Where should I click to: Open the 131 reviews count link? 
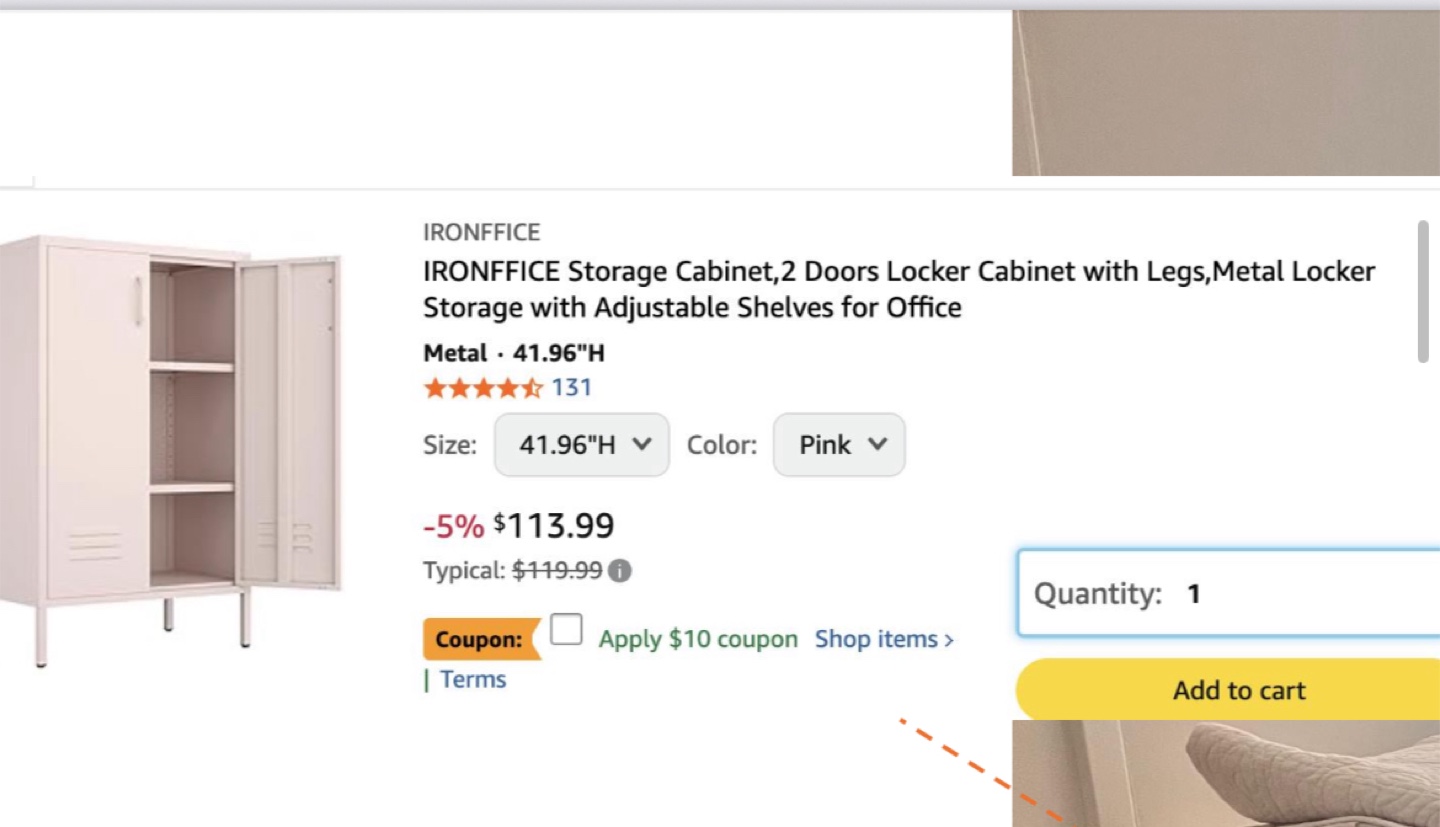(572, 388)
